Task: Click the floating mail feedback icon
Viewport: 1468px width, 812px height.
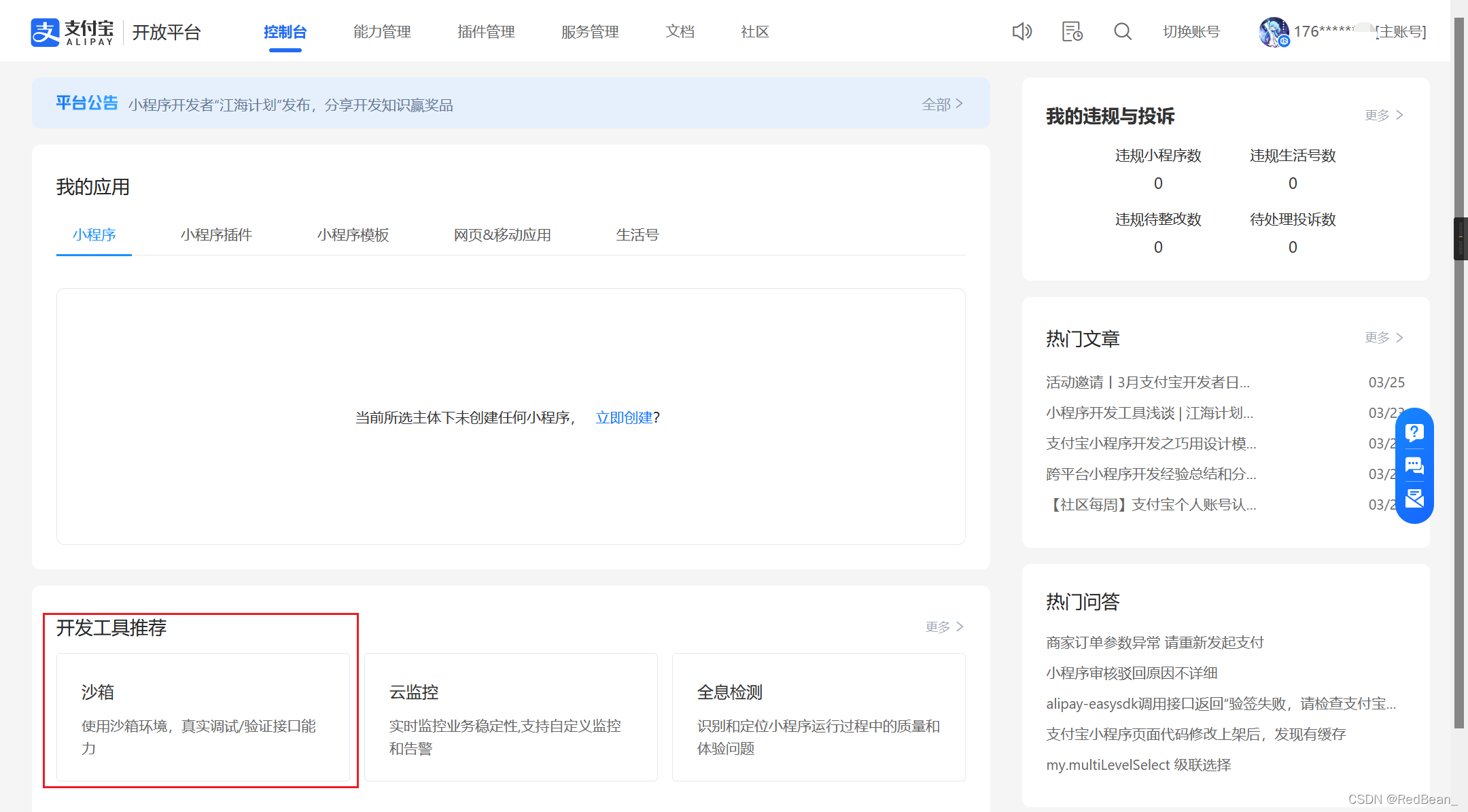Action: pos(1414,499)
